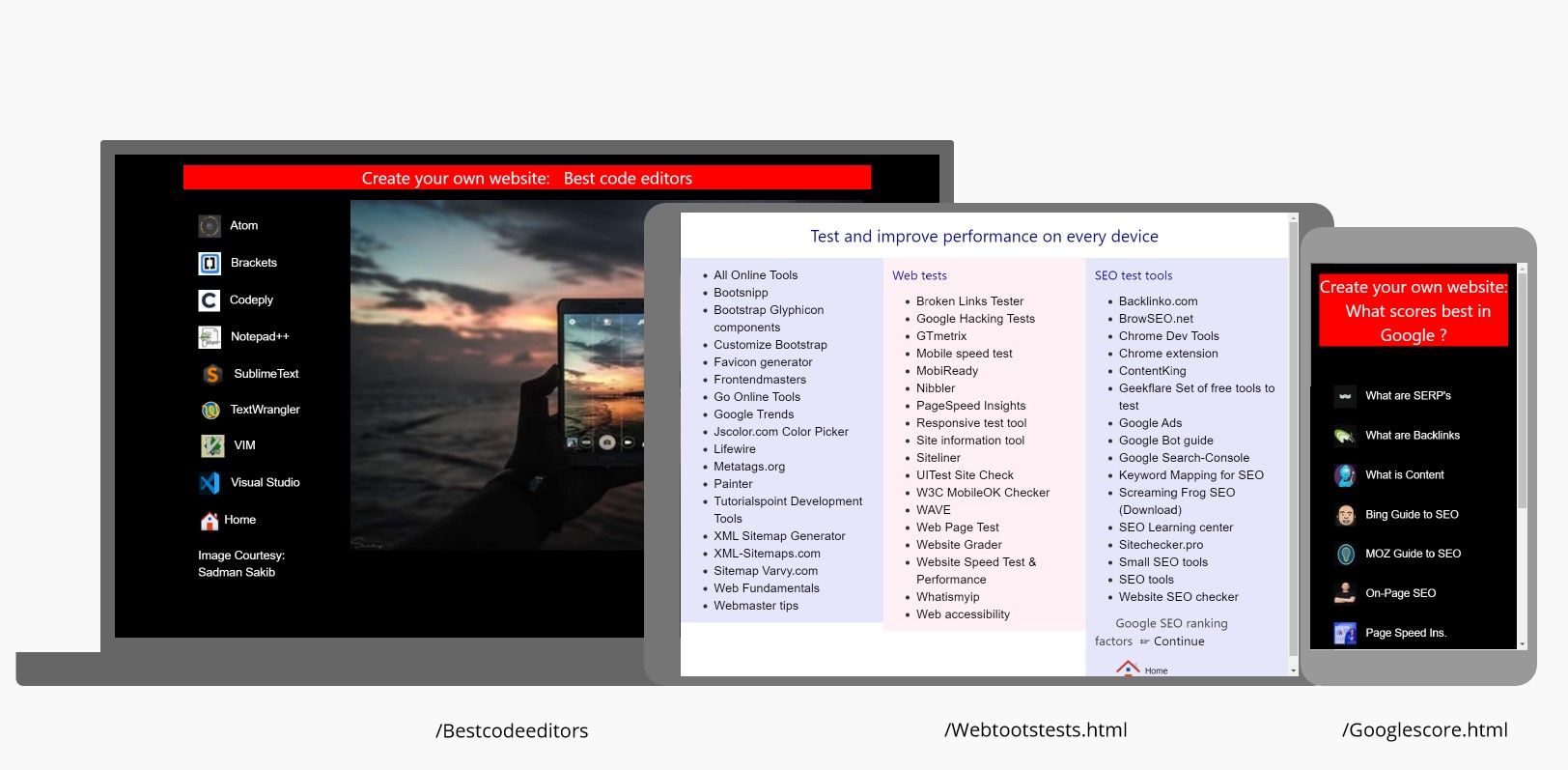Open the Bootsnipp link
1568x770 pixels.
point(741,293)
